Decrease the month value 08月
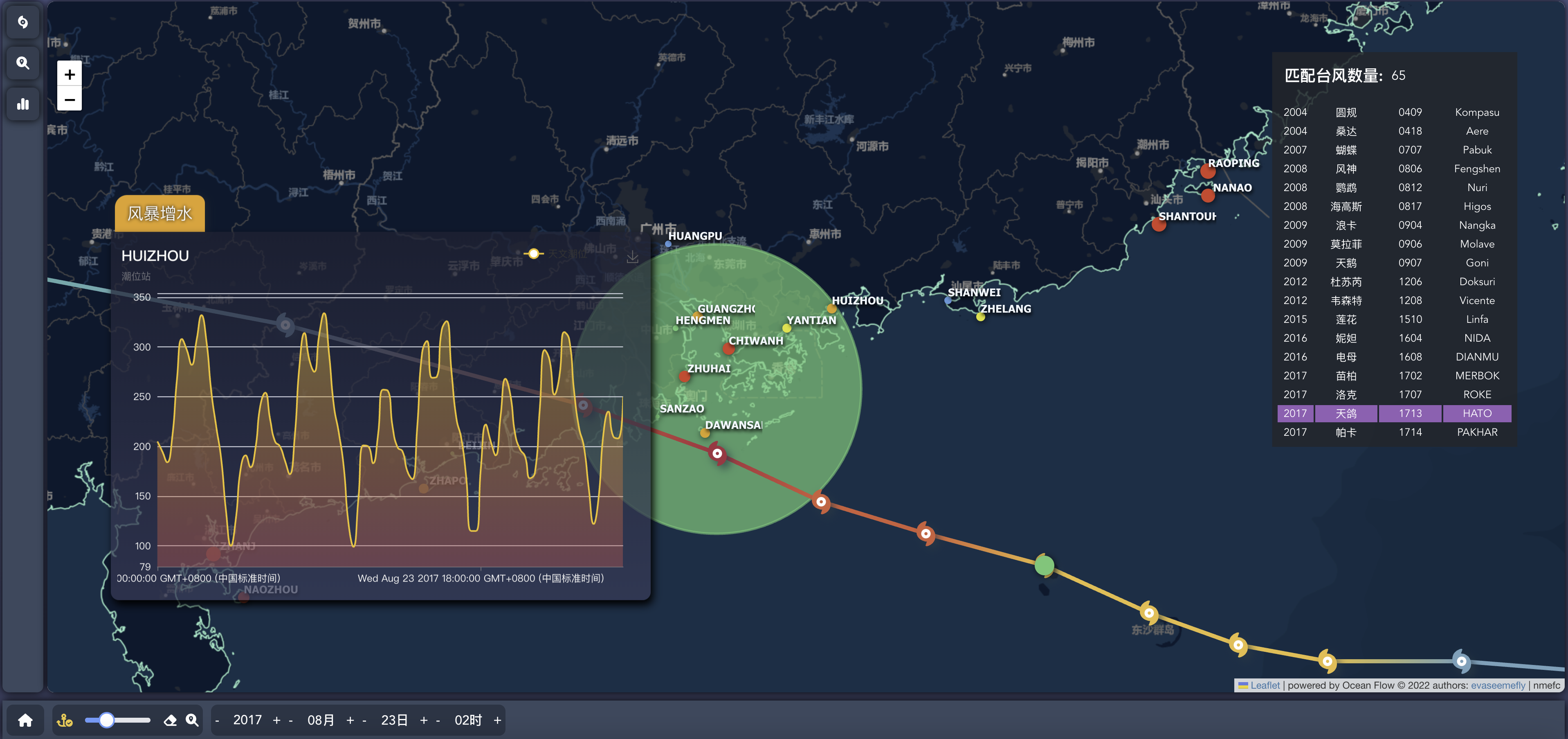The width and height of the screenshot is (1568, 739). click(291, 720)
